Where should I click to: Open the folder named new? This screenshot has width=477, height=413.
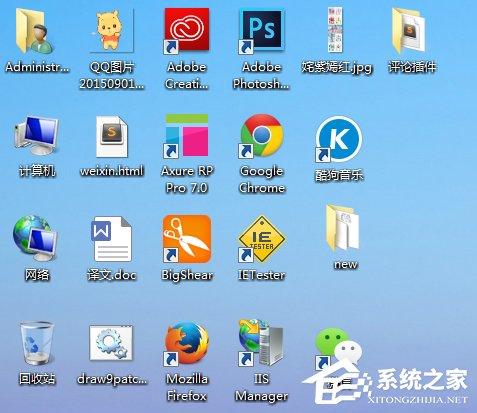click(x=343, y=228)
